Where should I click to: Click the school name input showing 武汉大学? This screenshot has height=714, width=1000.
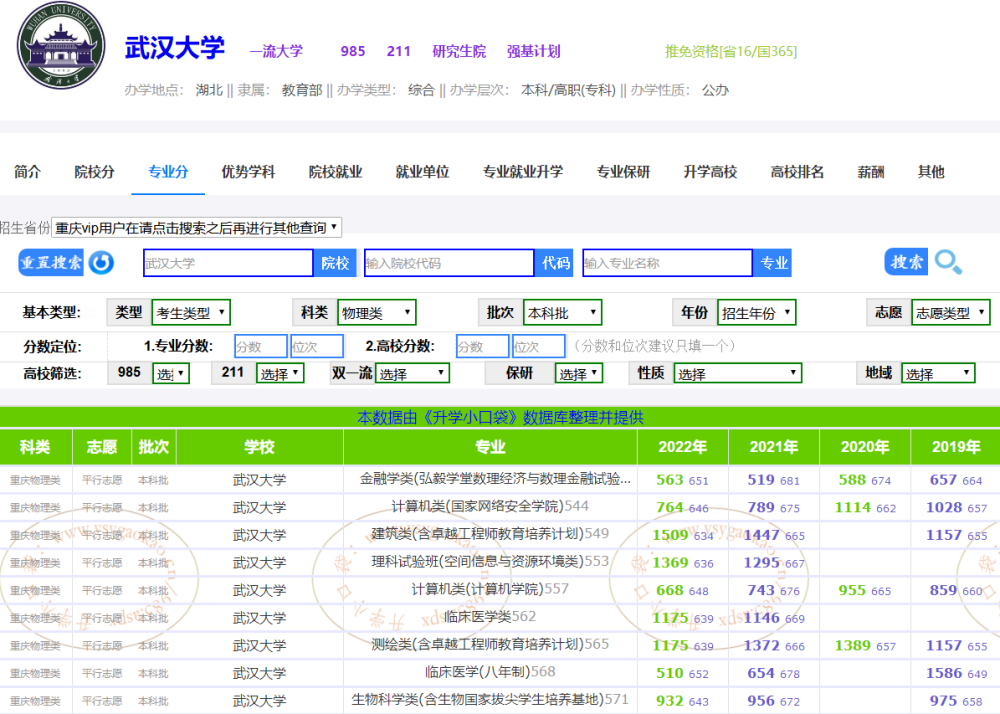(x=228, y=263)
